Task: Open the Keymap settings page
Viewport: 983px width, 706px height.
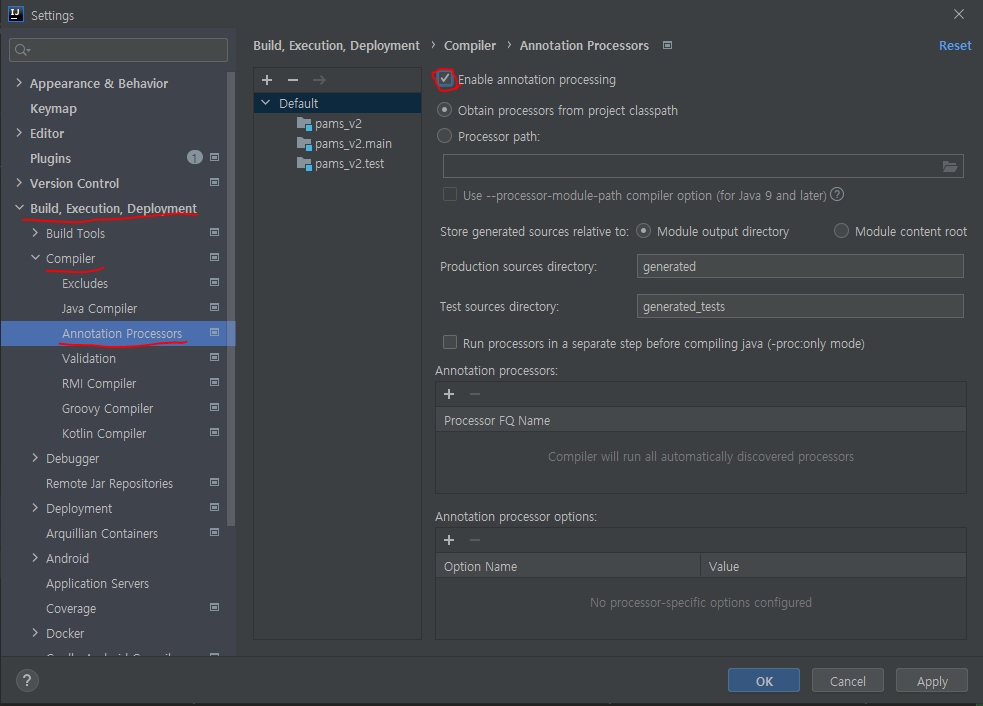Action: (x=53, y=108)
